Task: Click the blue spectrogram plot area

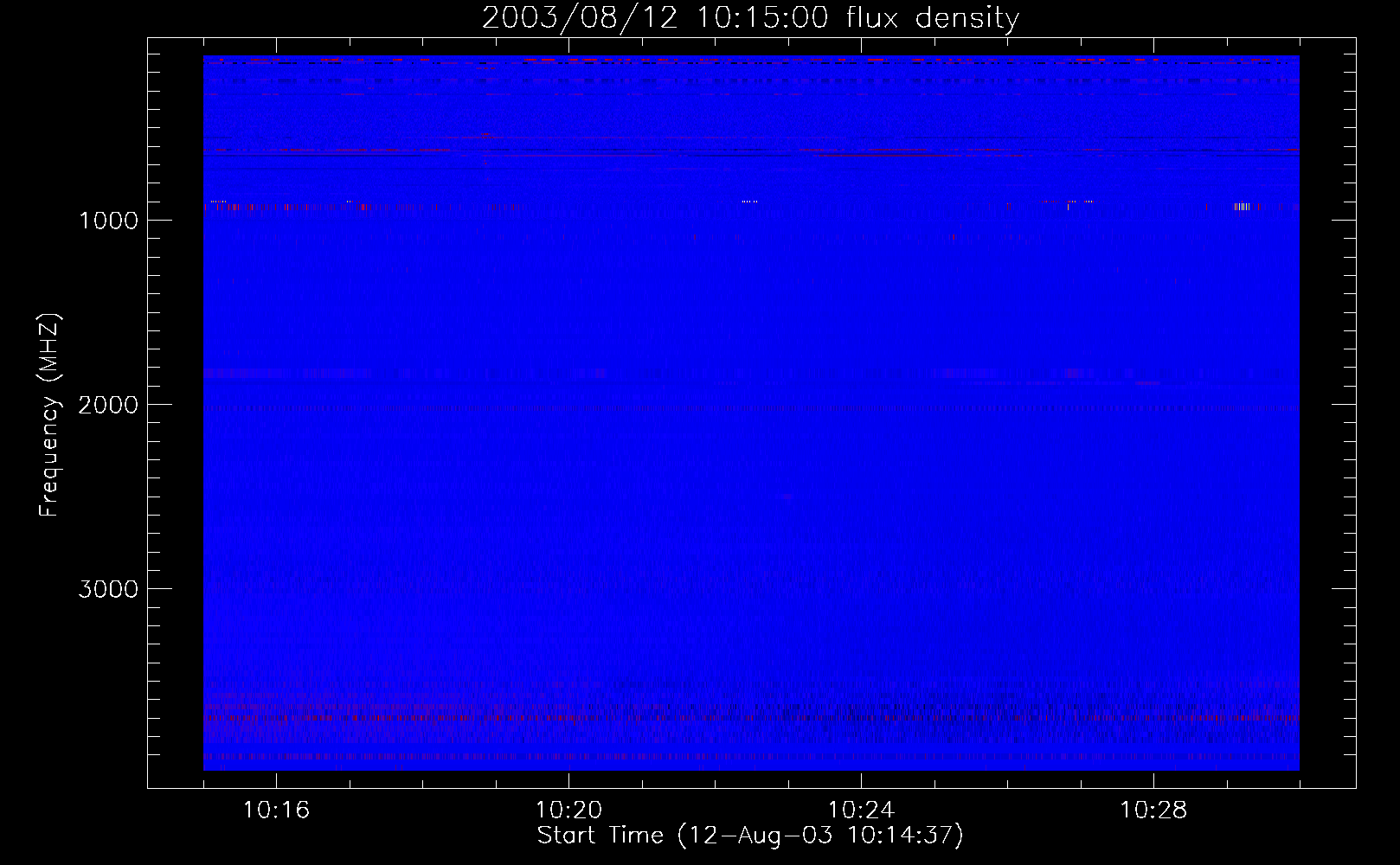Action: 751,413
